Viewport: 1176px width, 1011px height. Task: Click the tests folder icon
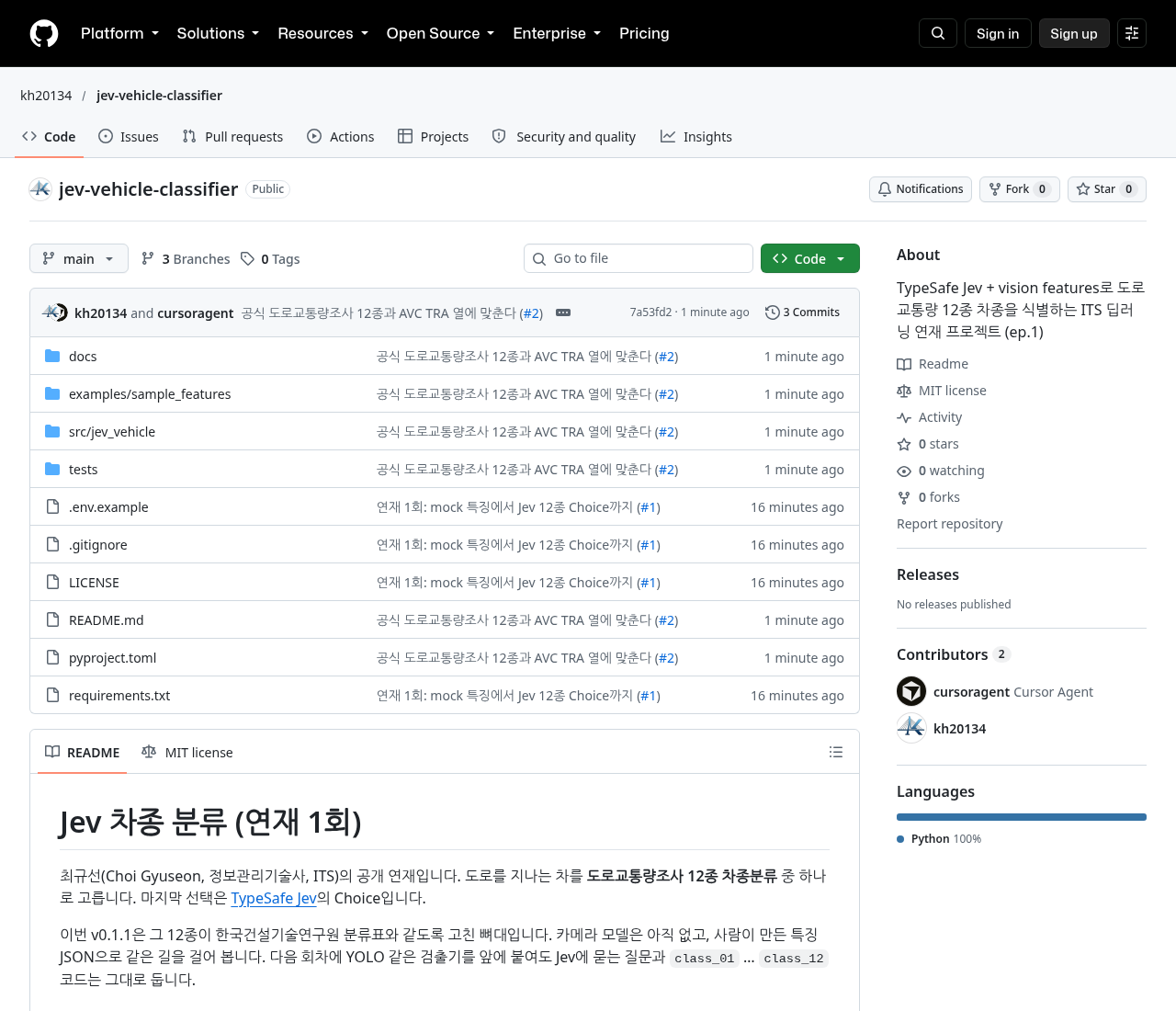click(x=52, y=469)
